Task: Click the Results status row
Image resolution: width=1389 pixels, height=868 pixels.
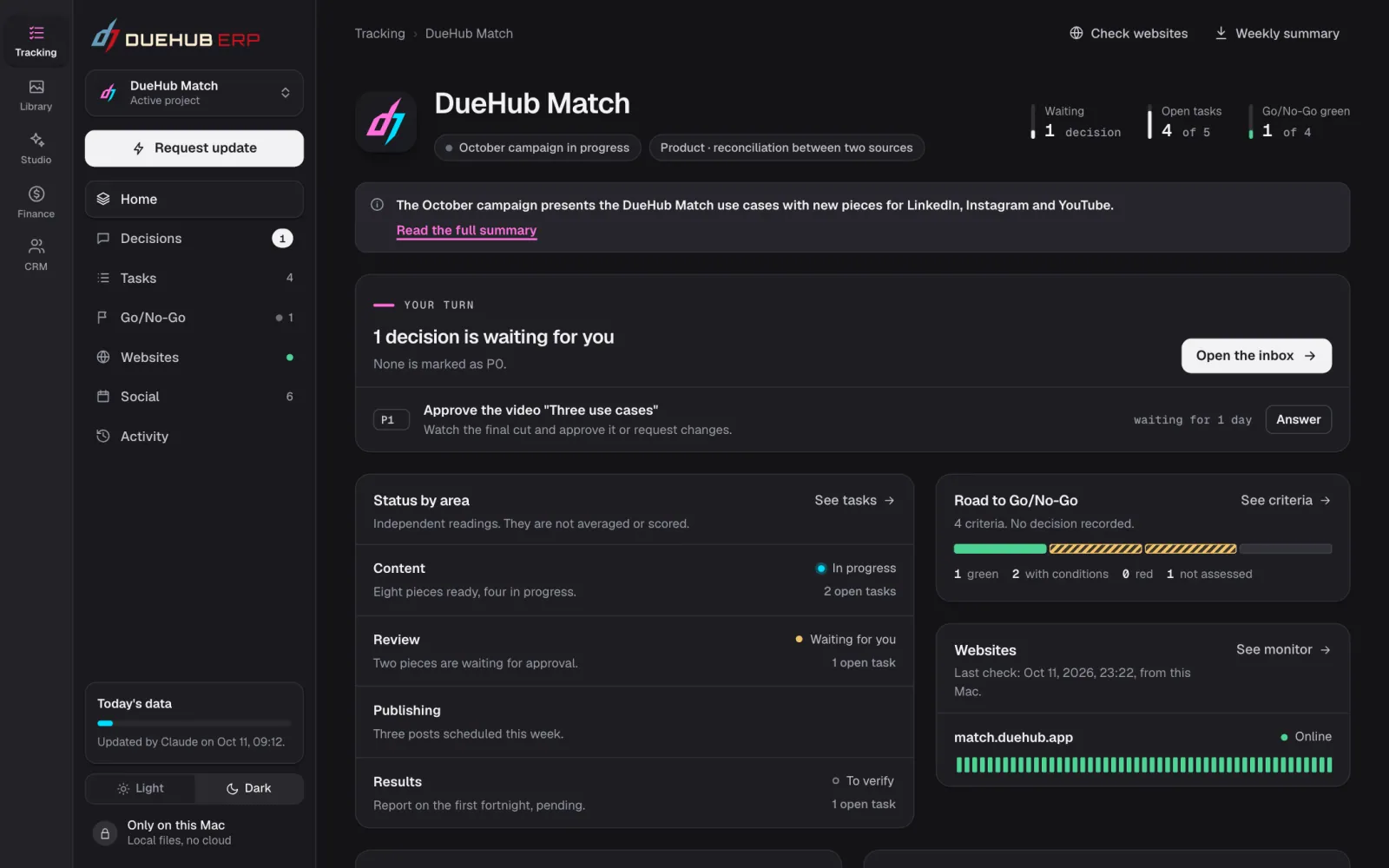Action: tap(635, 793)
